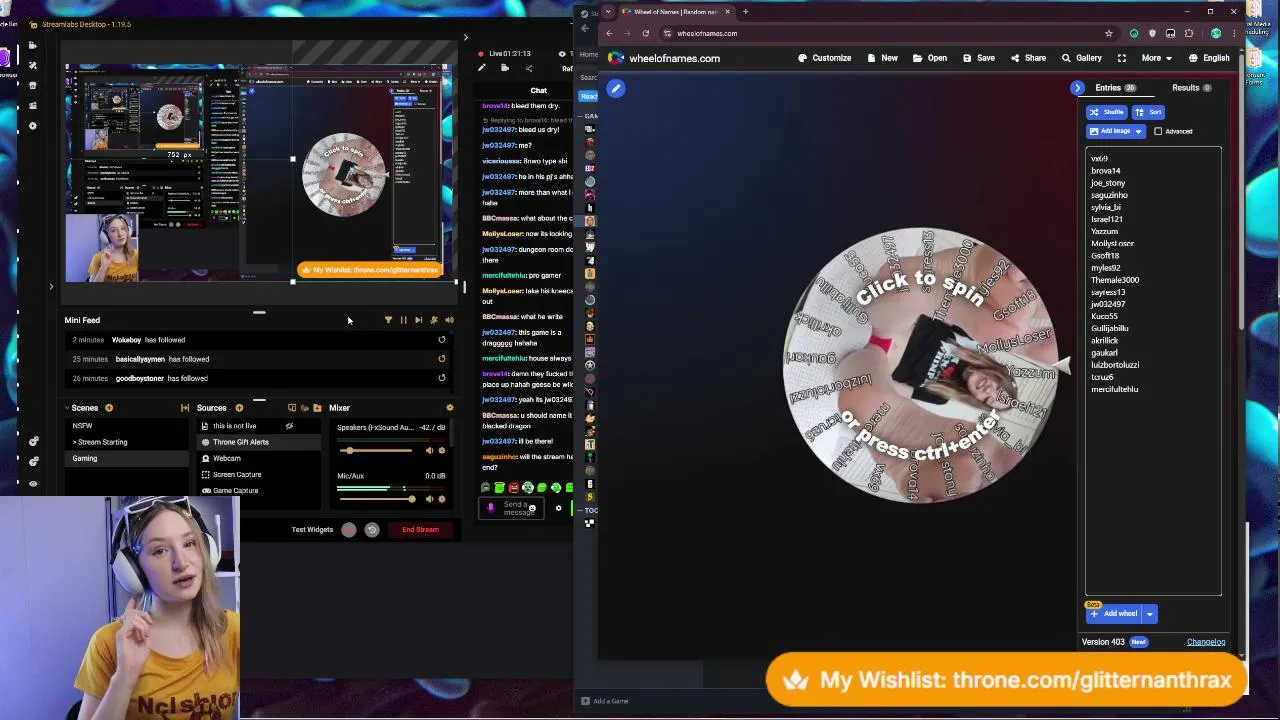This screenshot has height=720, width=1280.
Task: Click Open in the Wheel of Names toolbar
Action: [x=930, y=58]
